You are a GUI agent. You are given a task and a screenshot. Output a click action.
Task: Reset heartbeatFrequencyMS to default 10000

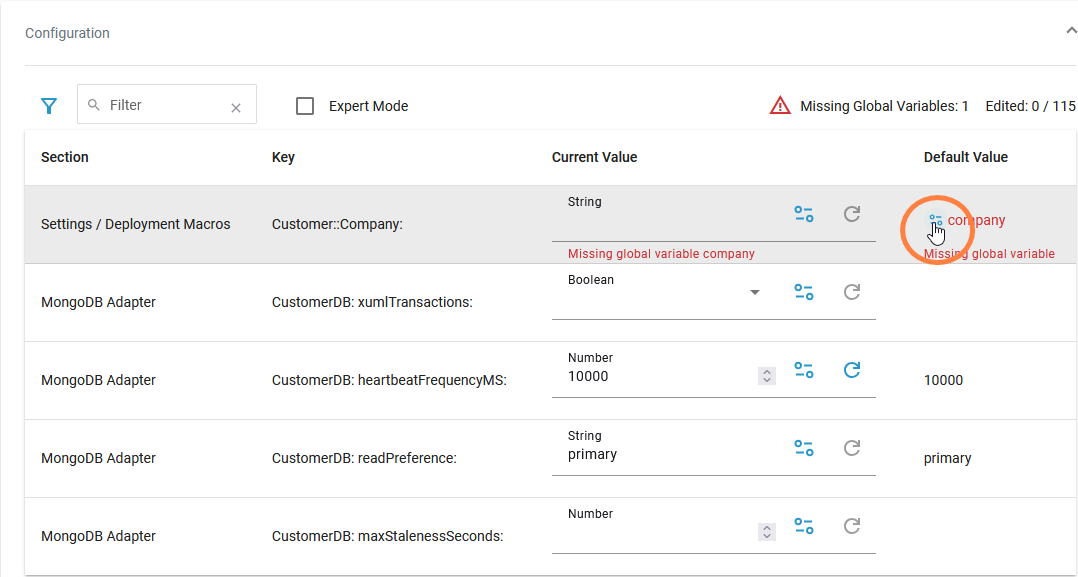point(852,370)
